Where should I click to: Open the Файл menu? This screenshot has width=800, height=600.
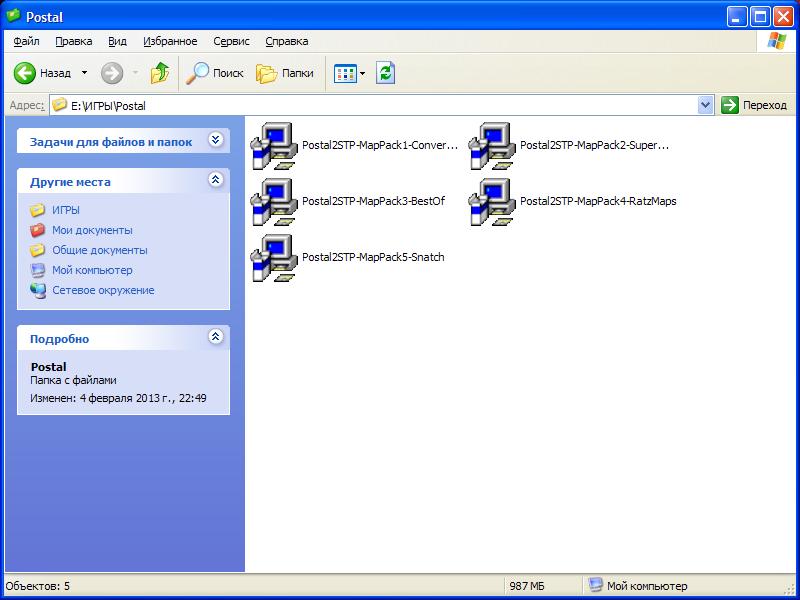[x=27, y=41]
